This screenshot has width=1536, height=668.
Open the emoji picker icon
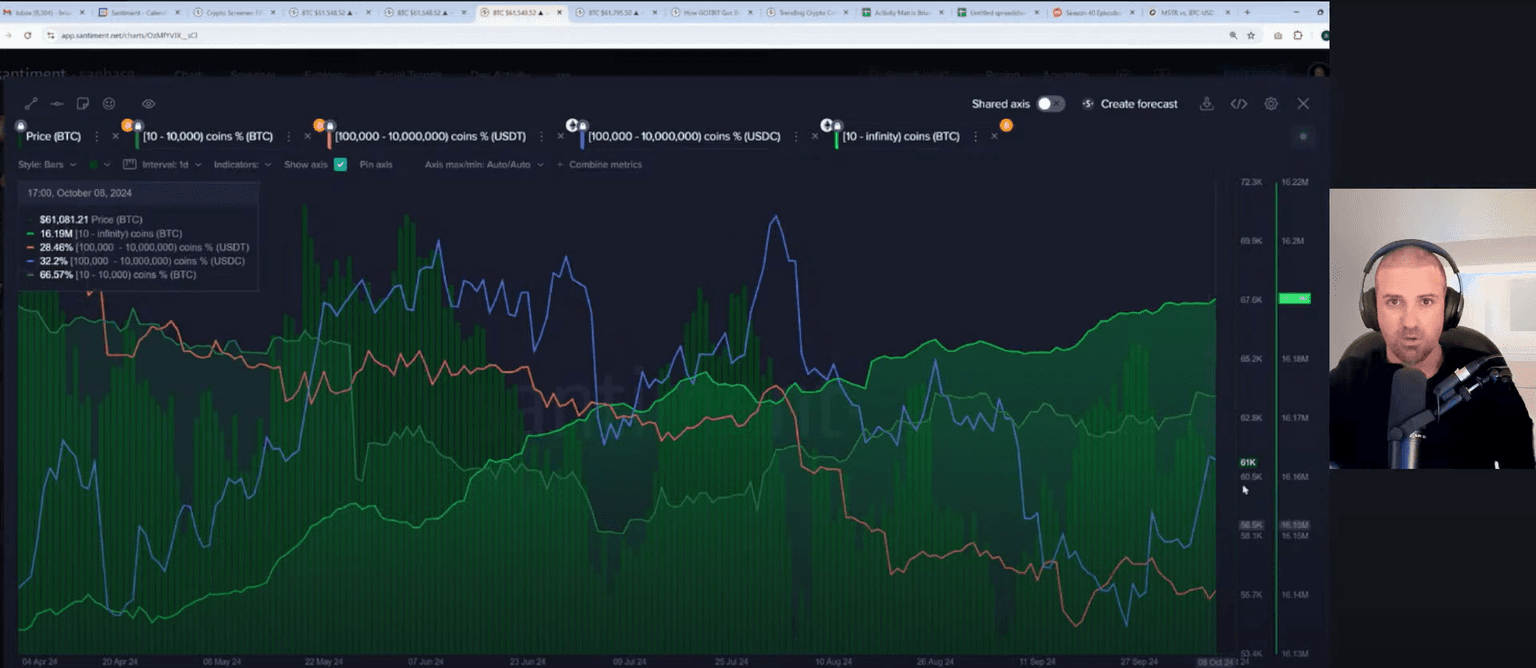pos(109,104)
